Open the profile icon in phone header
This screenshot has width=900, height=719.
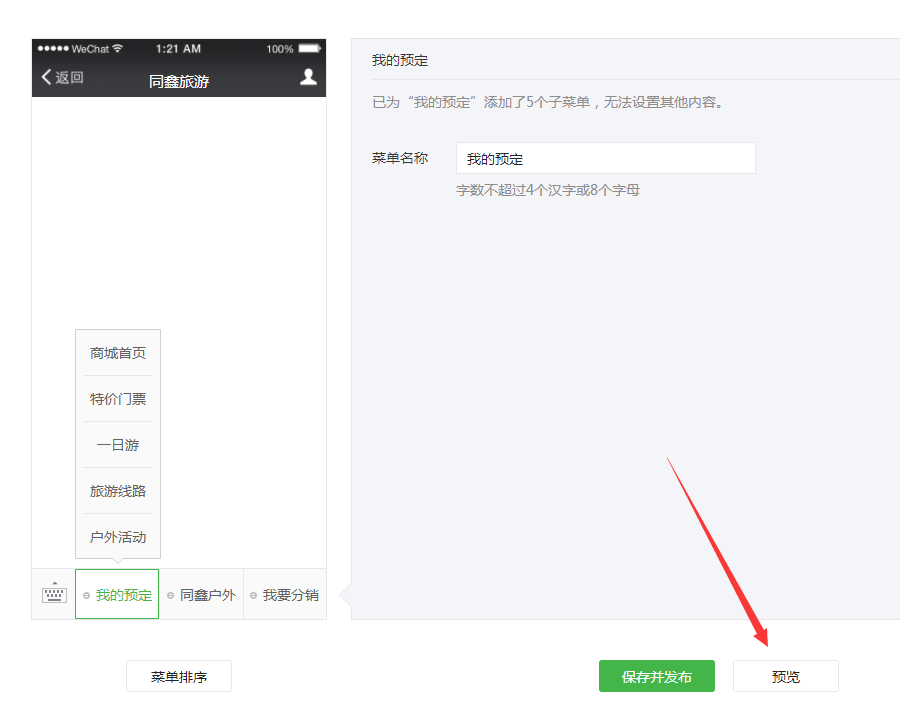308,77
